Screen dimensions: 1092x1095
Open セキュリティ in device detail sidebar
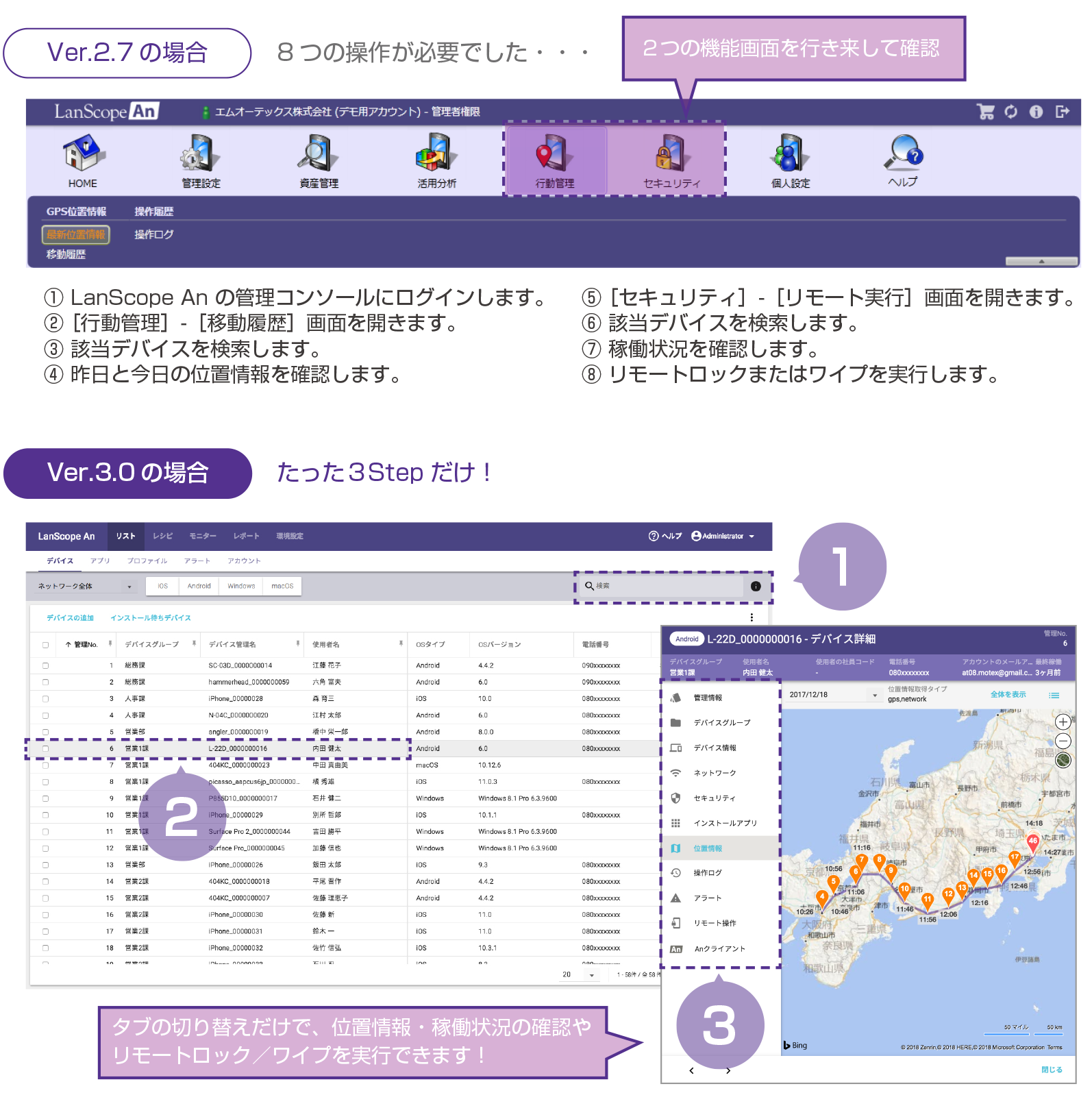[722, 798]
